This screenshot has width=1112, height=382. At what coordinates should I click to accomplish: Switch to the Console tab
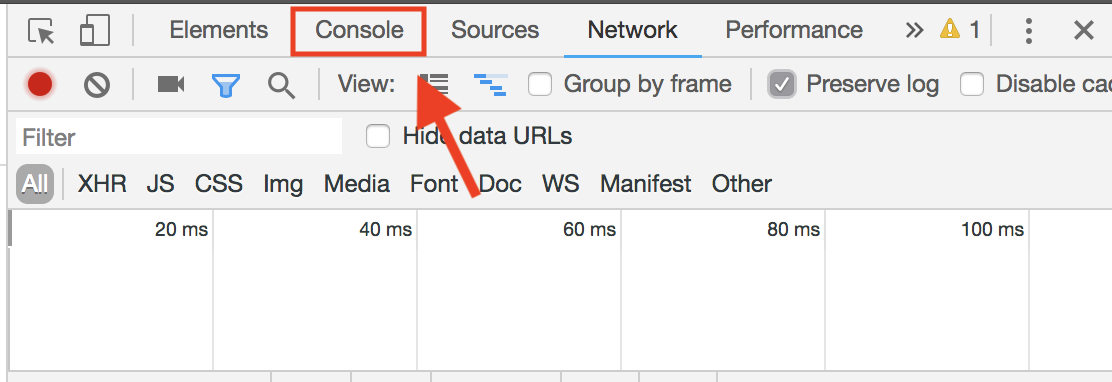tap(359, 30)
